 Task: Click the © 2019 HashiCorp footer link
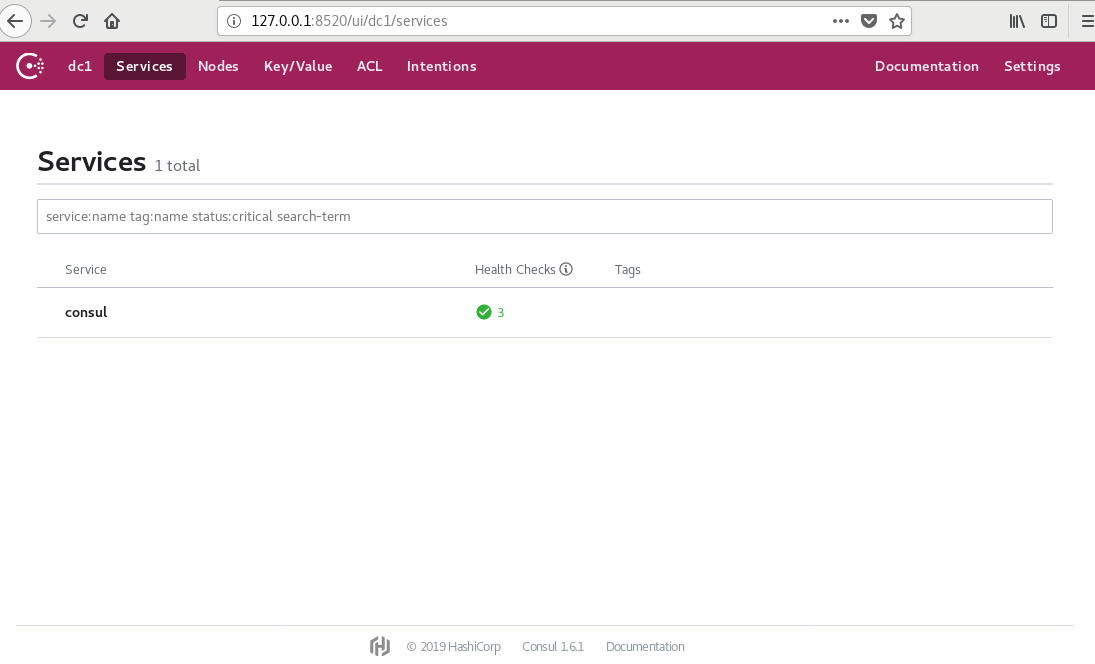(x=454, y=647)
